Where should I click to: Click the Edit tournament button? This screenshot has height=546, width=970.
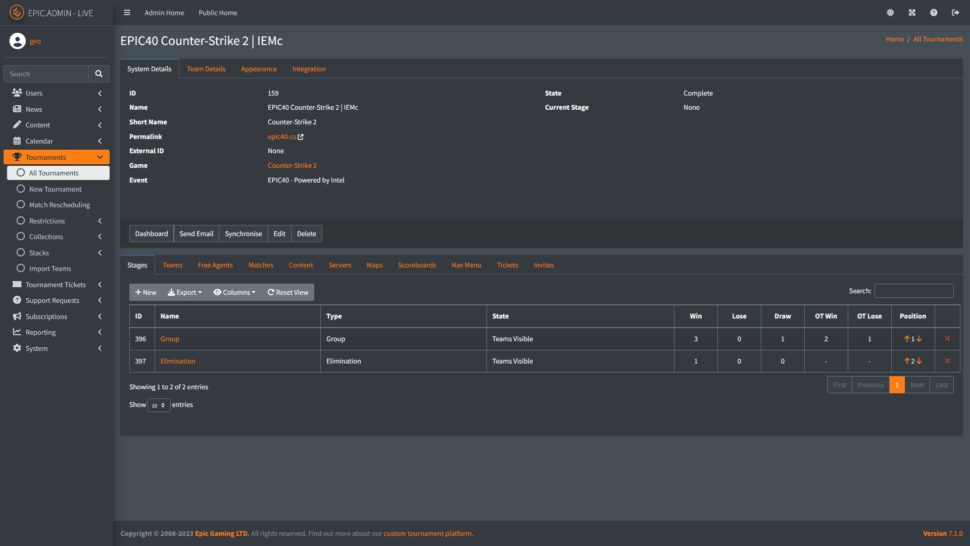[x=280, y=234]
